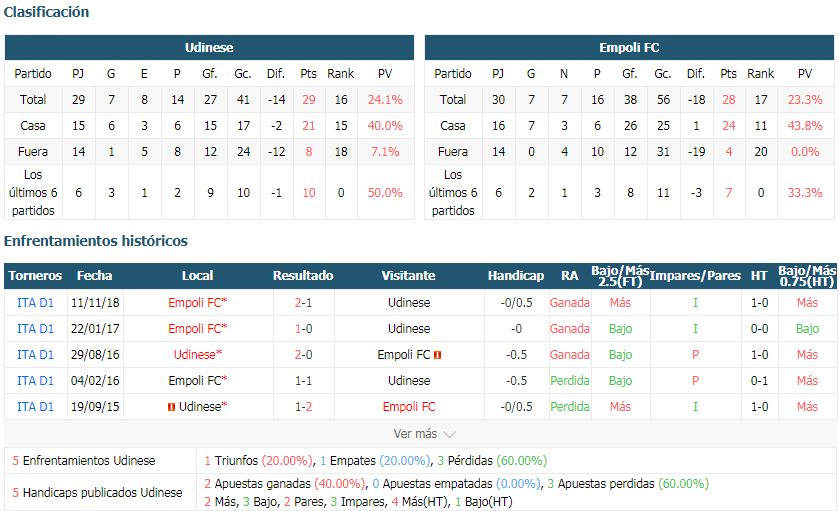Select the 2-1 result on 11/11/18
This screenshot has width=839, height=511.
[303, 303]
